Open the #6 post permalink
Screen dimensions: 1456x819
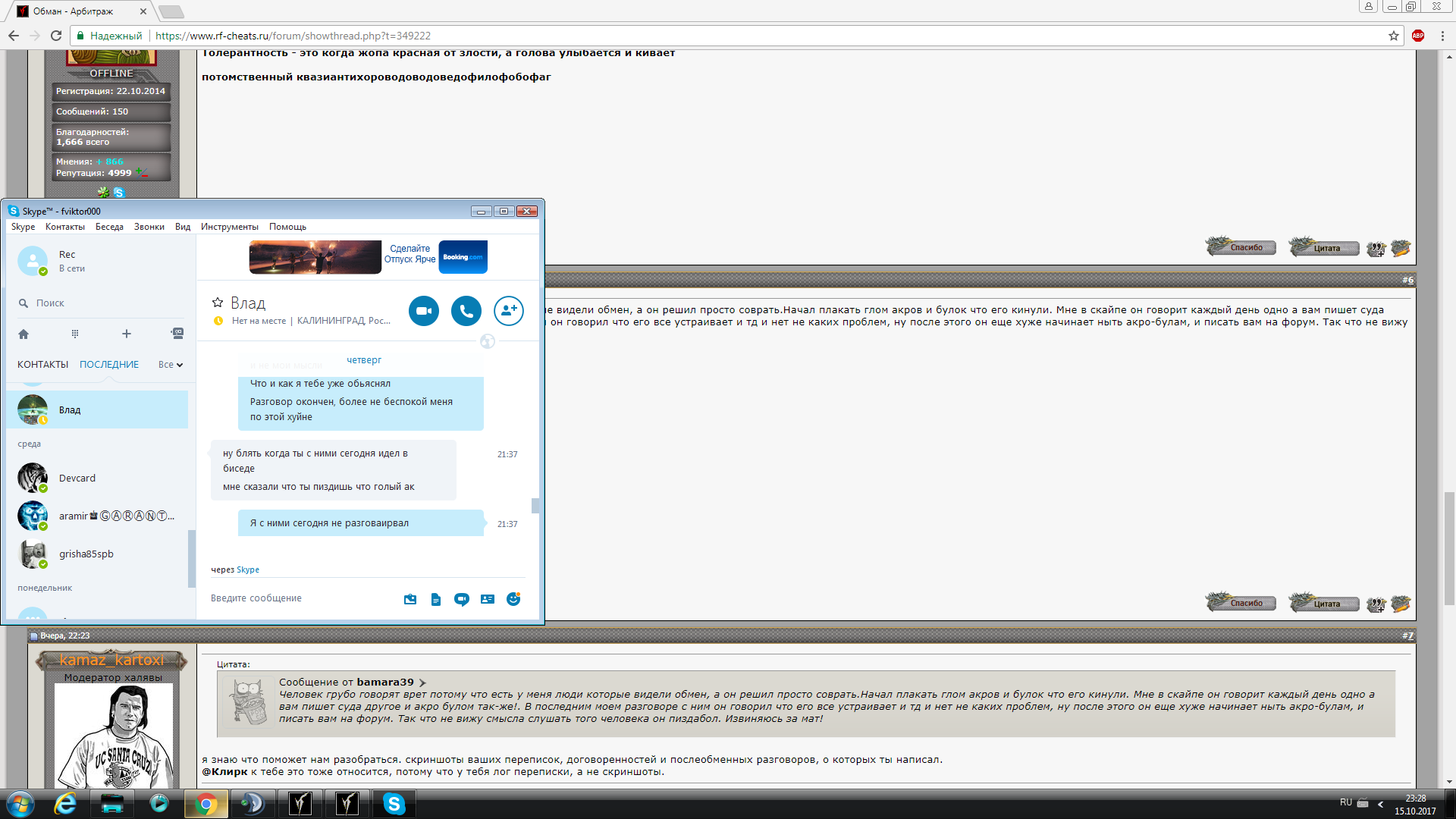pos(1407,280)
